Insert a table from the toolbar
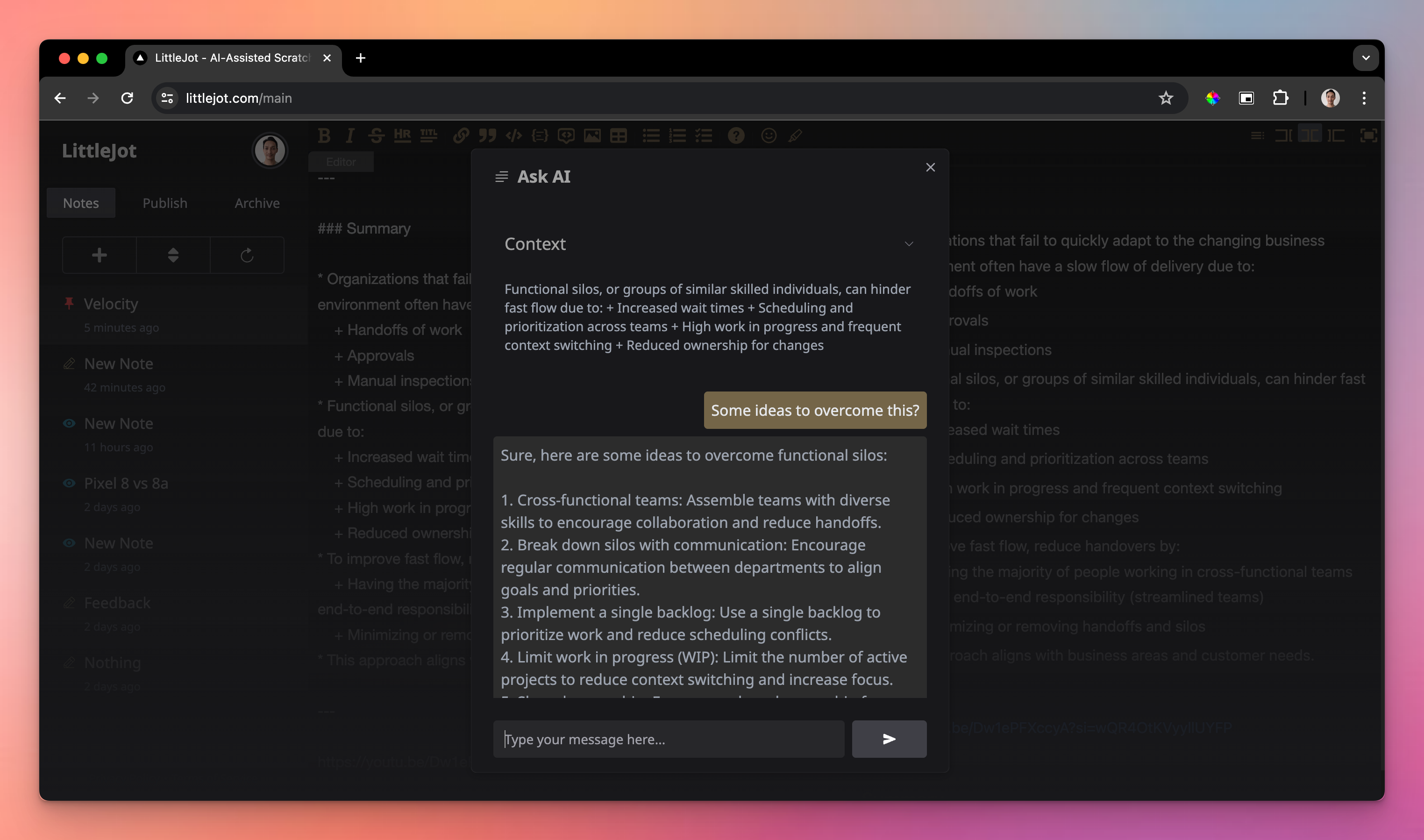Viewport: 1424px width, 840px height. pos(618,135)
